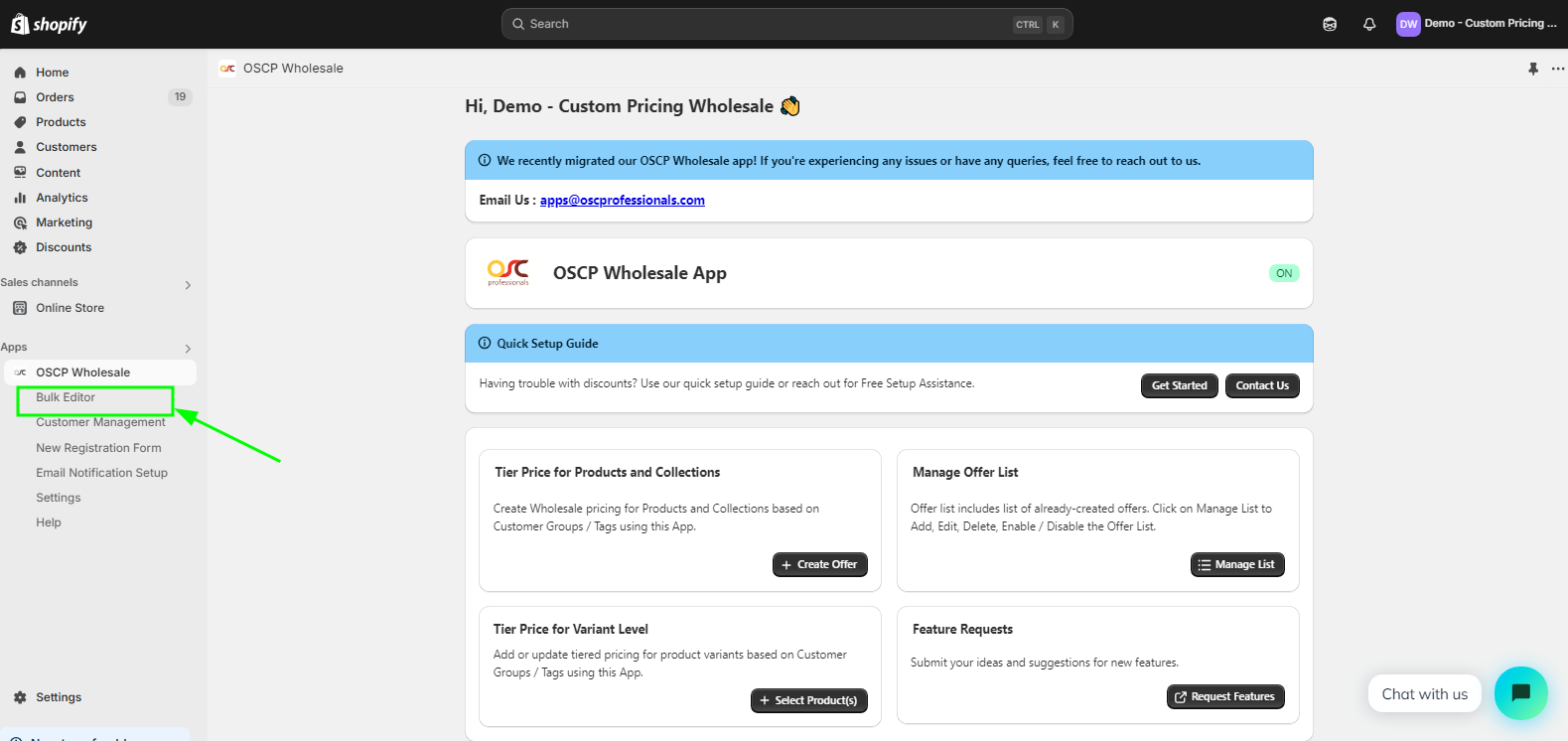The height and width of the screenshot is (741, 1568).
Task: Click the Home icon in sidebar
Action: (x=20, y=73)
